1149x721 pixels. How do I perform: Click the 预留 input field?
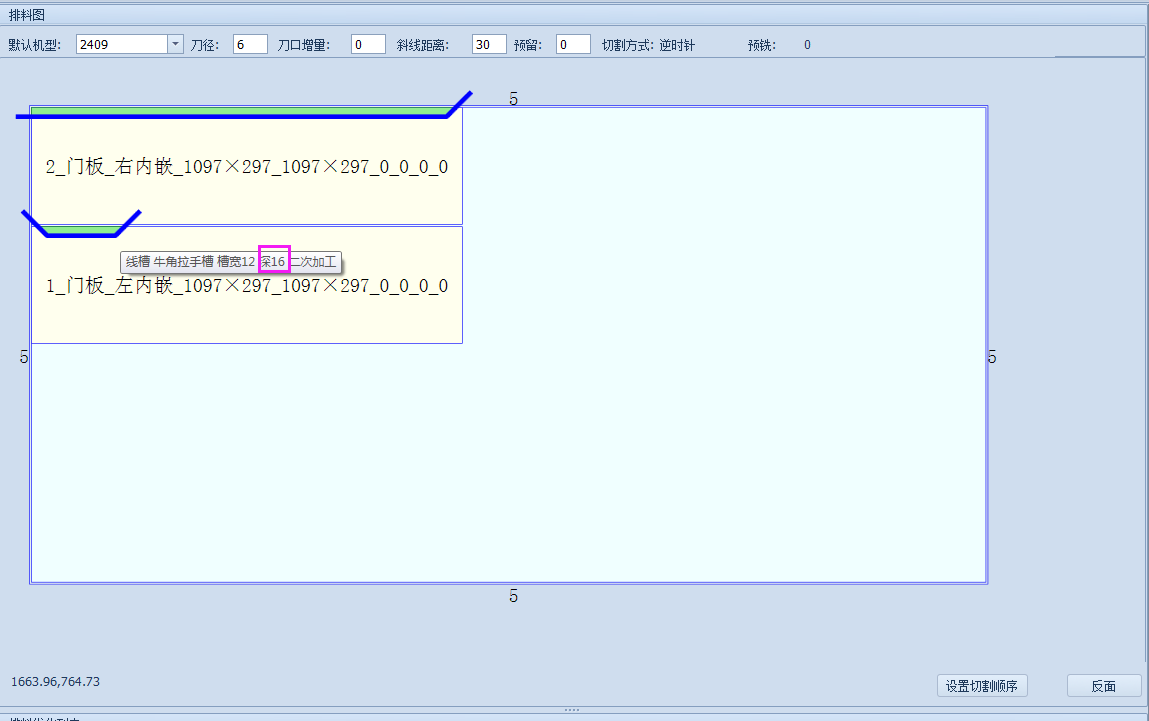[573, 45]
